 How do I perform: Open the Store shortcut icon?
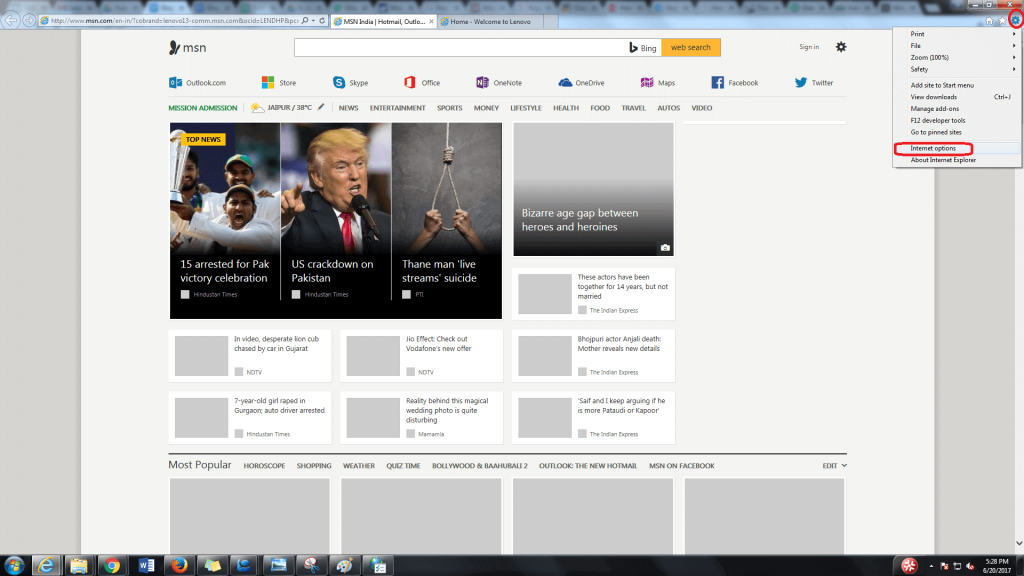click(x=268, y=82)
